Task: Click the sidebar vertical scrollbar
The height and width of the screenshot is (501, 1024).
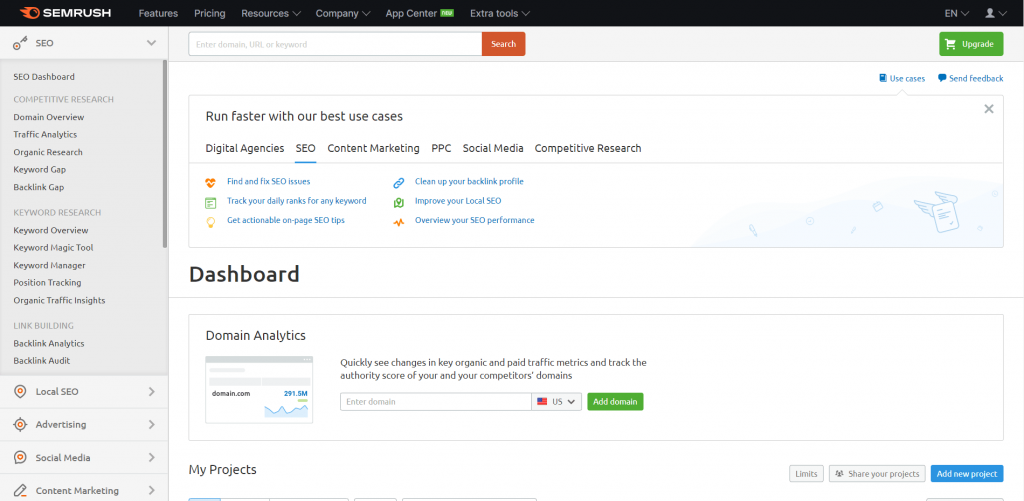Action: [x=165, y=154]
